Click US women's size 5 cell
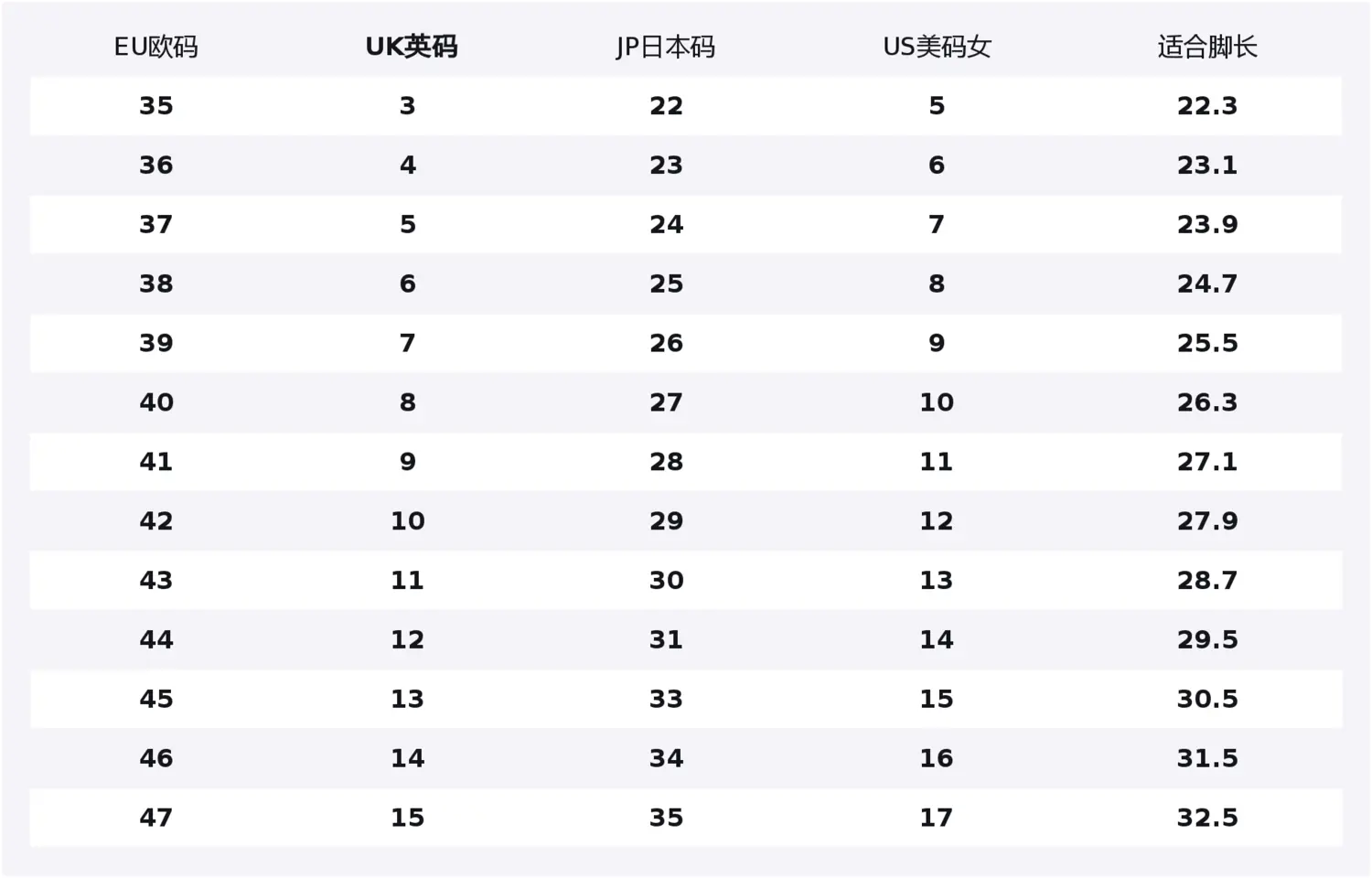The height and width of the screenshot is (878, 1372). pos(937,106)
